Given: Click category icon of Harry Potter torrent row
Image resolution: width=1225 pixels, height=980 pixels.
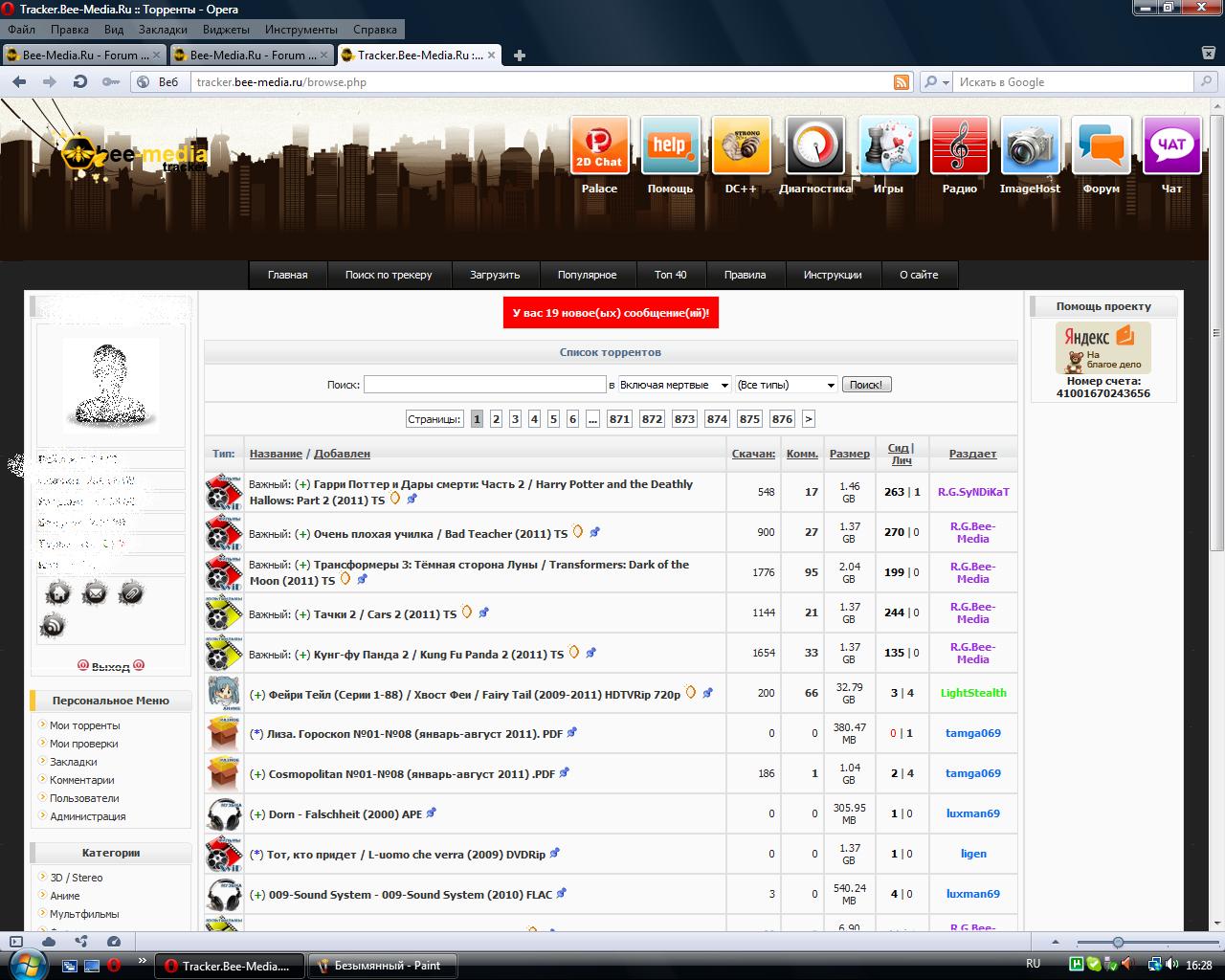Looking at the screenshot, I should coord(224,492).
